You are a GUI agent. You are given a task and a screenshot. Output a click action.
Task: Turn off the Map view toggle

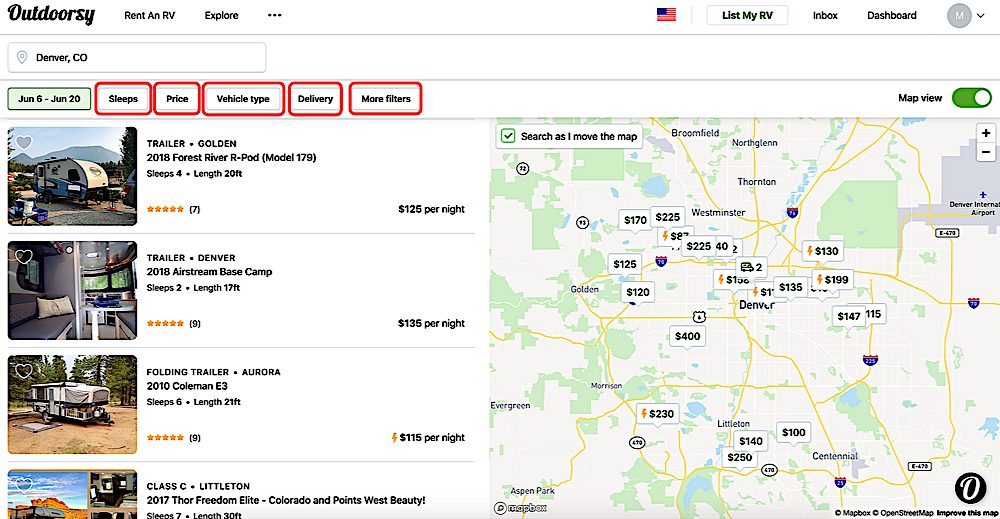tap(970, 98)
